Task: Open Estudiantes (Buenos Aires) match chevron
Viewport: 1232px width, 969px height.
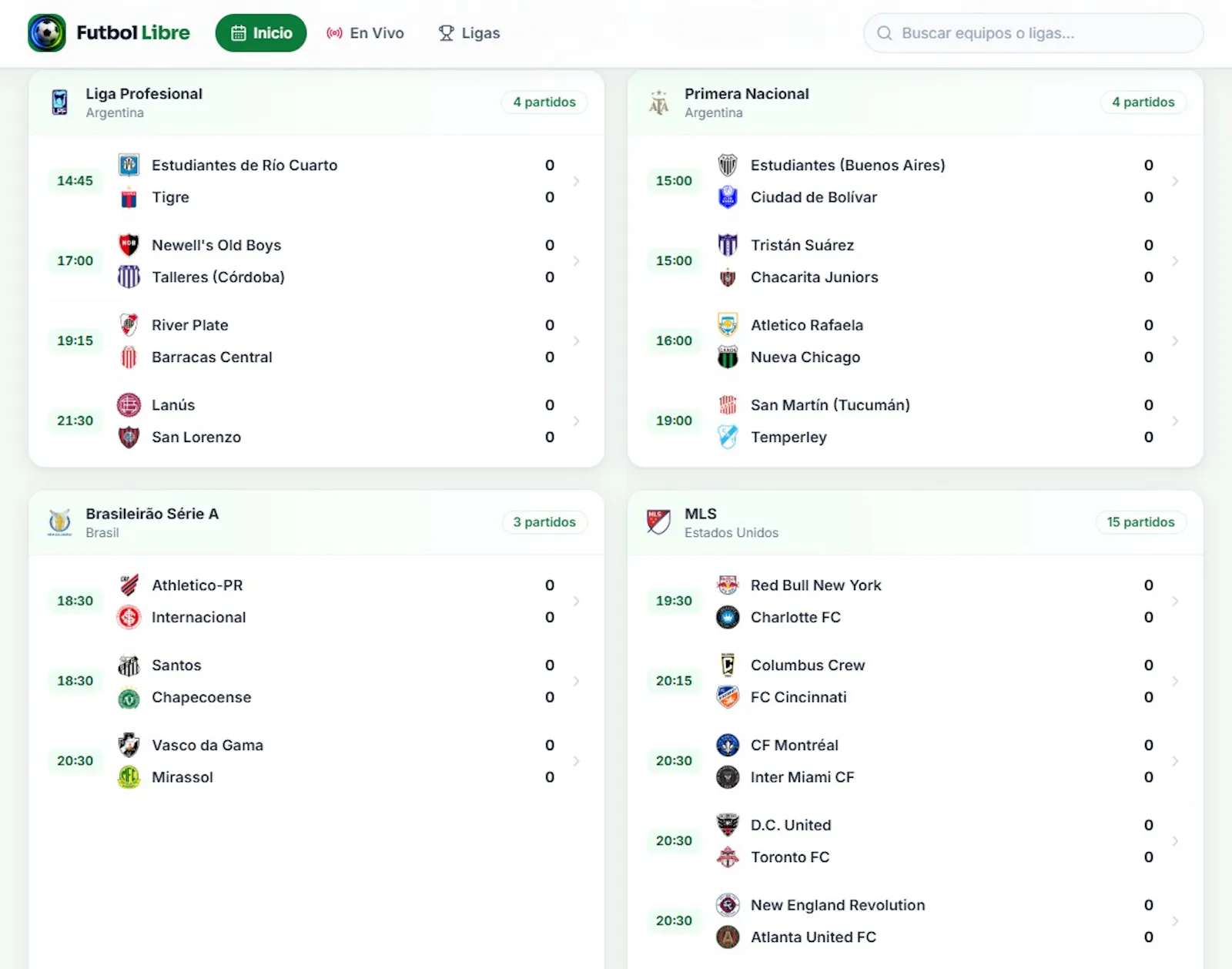Action: (1175, 181)
